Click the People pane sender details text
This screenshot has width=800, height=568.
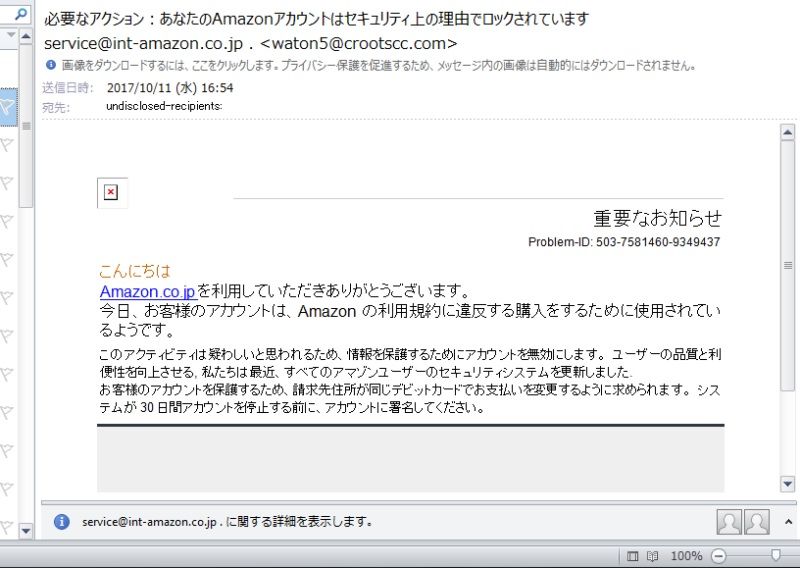point(227,522)
